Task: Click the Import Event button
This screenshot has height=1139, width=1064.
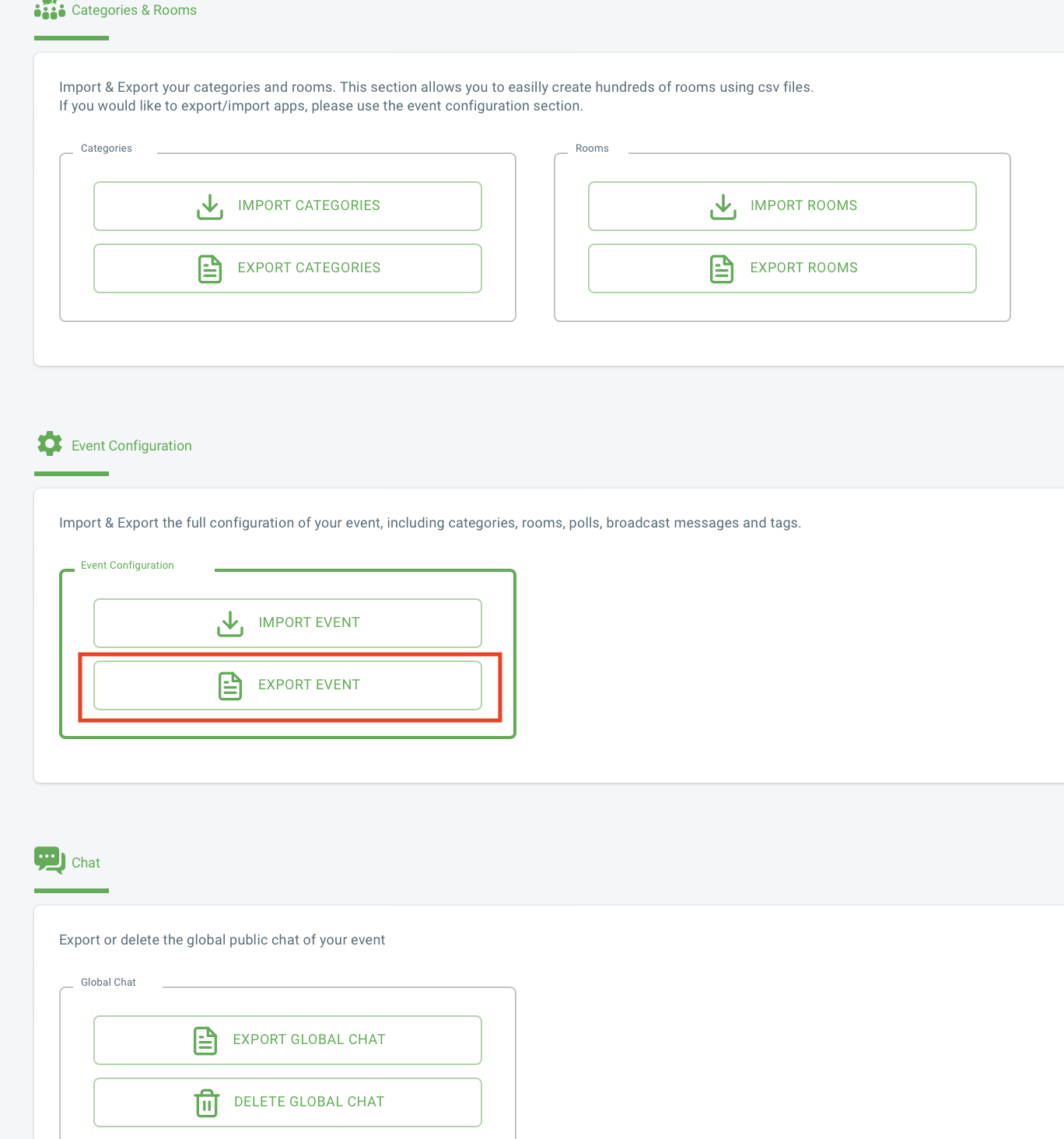Action: 288,623
